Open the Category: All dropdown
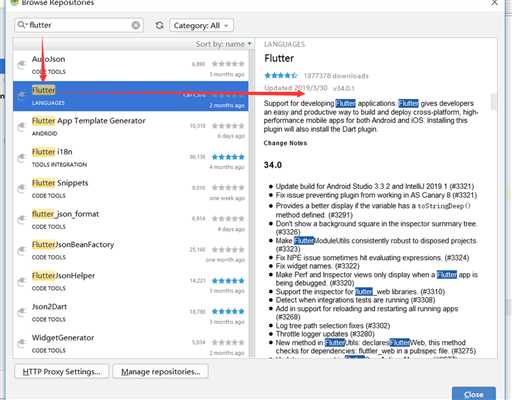The height and width of the screenshot is (400, 512). click(x=201, y=25)
